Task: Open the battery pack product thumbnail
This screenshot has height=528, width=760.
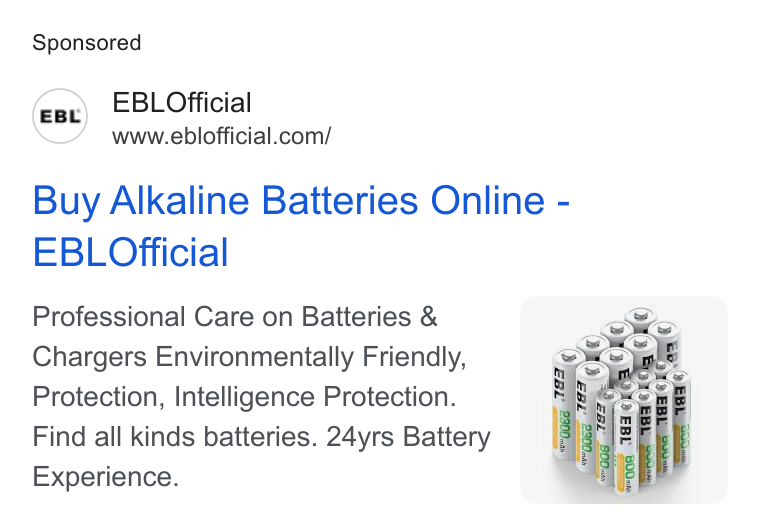Action: 624,400
